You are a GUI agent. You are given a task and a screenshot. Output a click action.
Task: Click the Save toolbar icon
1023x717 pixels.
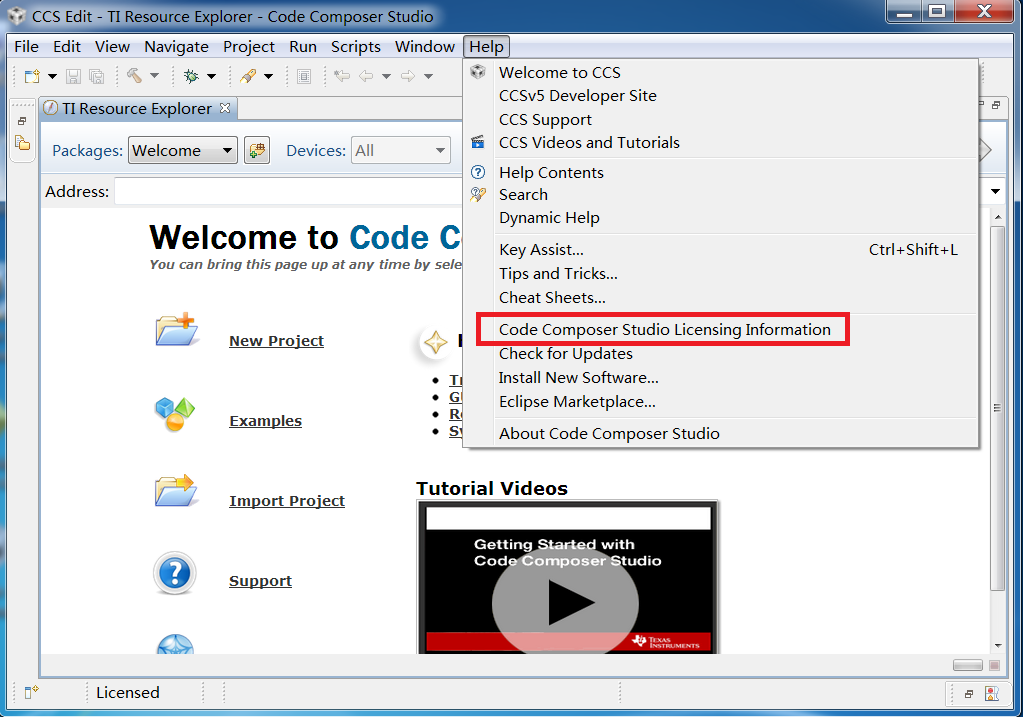pyautogui.click(x=73, y=76)
